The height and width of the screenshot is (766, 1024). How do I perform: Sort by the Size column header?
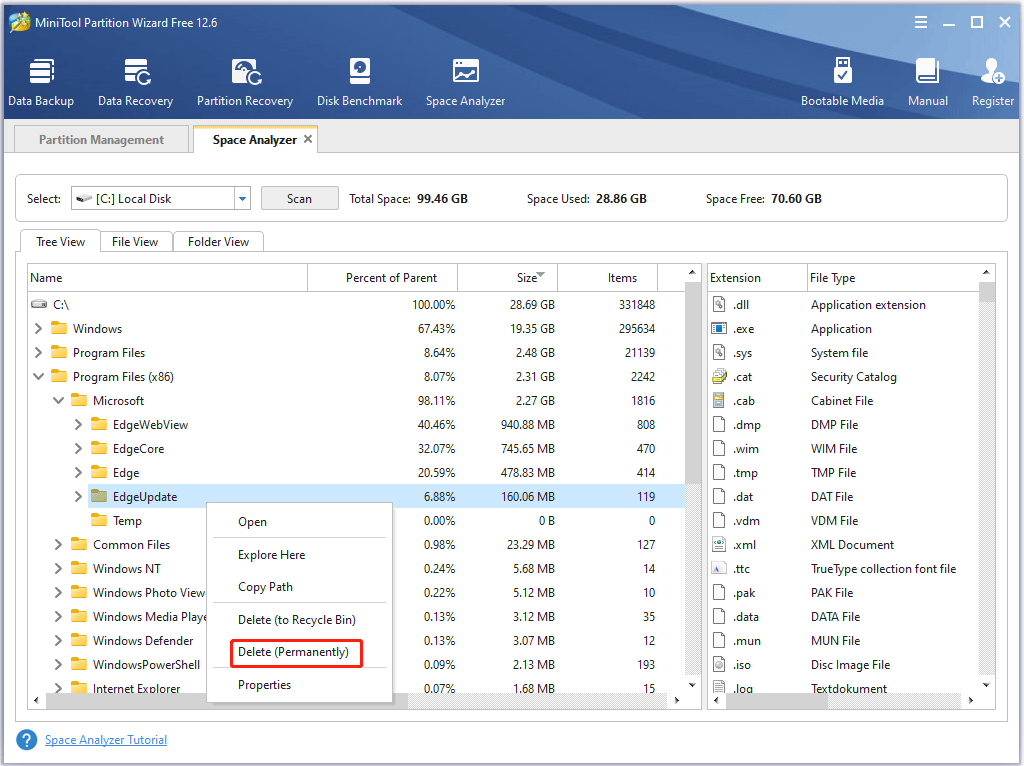pos(507,278)
